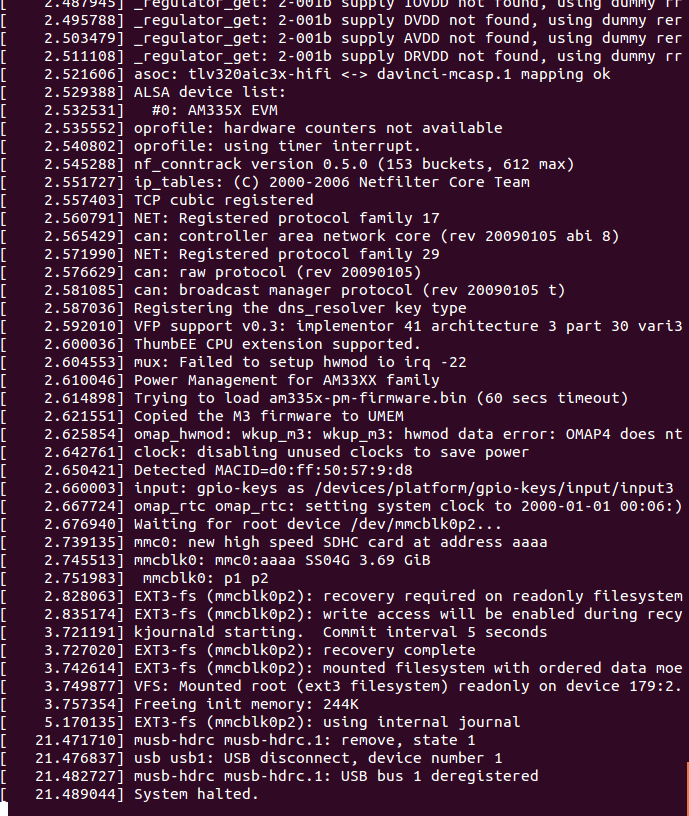Click "Copied the M3 firmware to UMEM" line
Image resolution: width=689 pixels, height=816 pixels.
pos(268,416)
